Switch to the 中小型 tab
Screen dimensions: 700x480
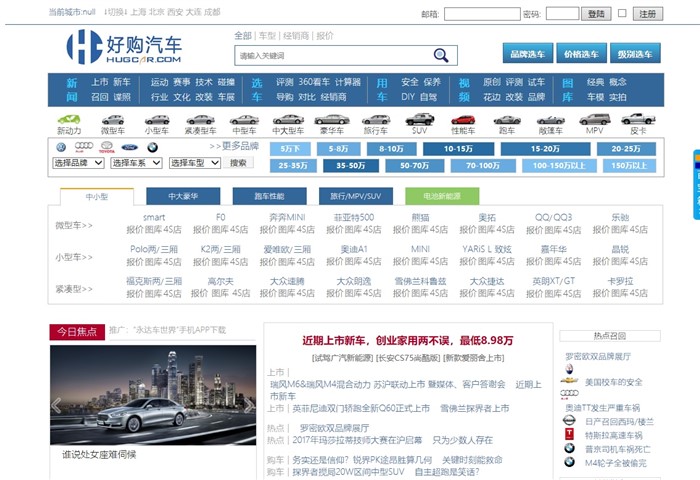[x=97, y=196]
